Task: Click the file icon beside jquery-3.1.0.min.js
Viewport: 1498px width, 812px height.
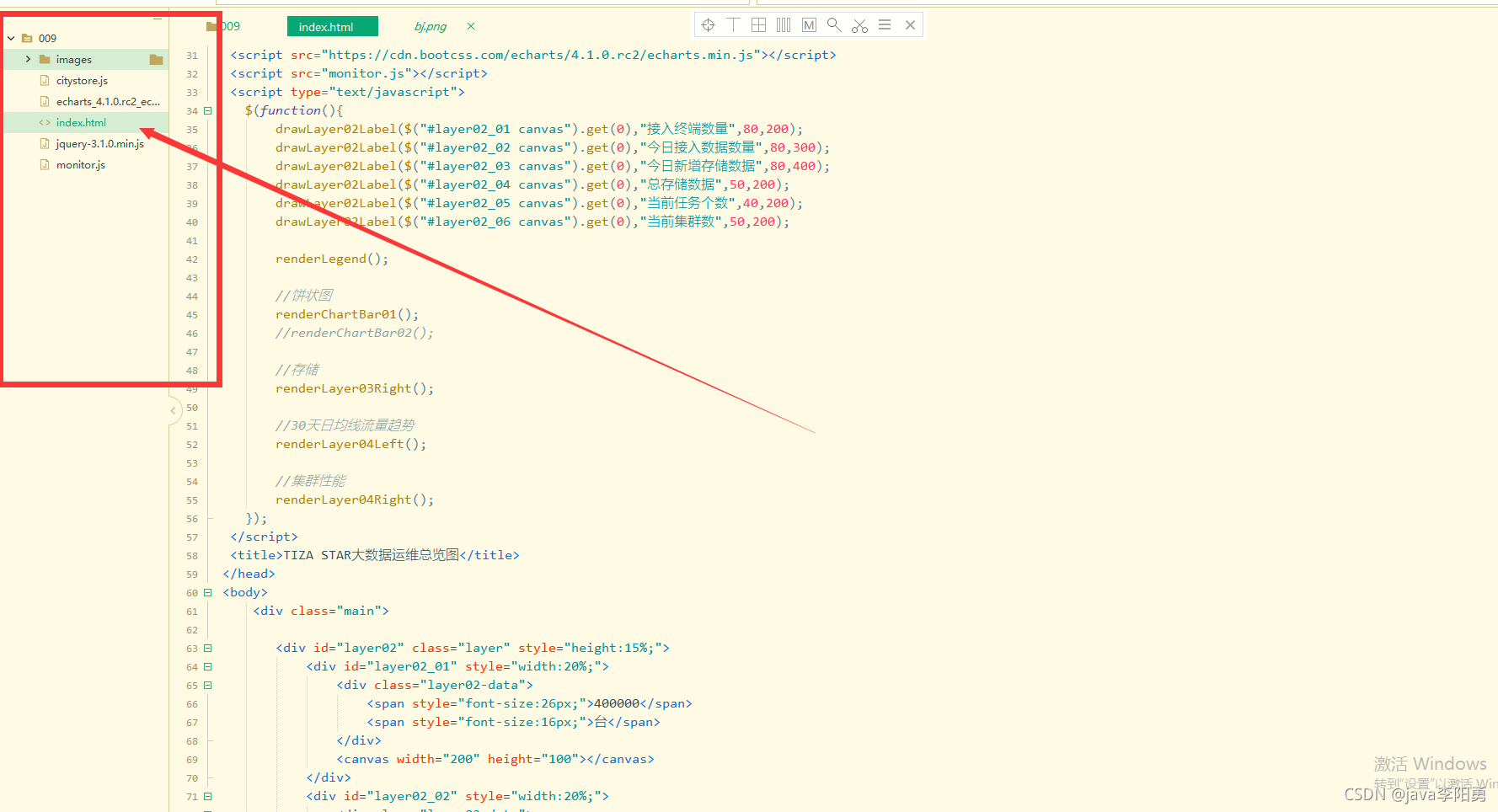Action: pyautogui.click(x=45, y=144)
